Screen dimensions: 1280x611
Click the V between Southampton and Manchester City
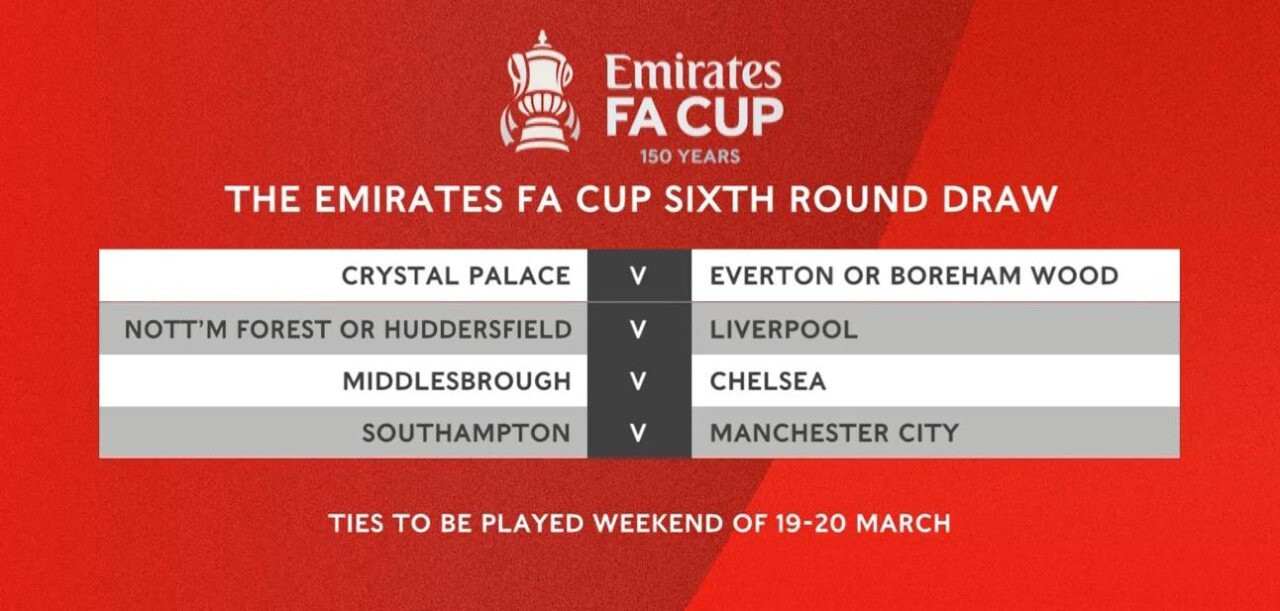639,434
